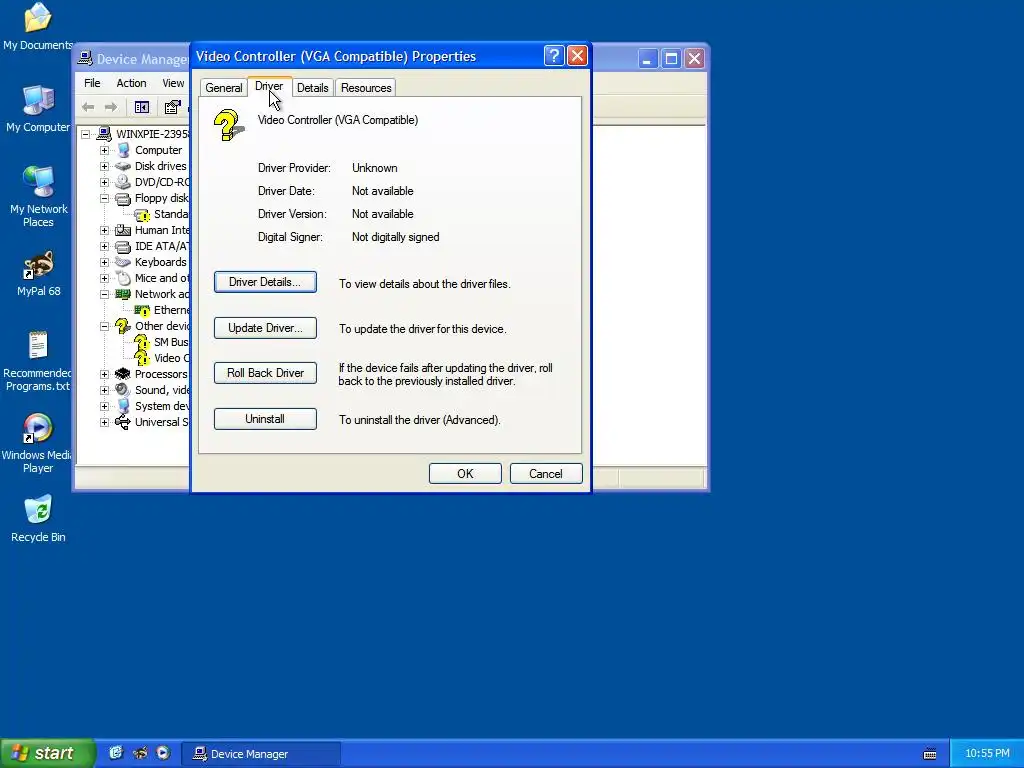Image resolution: width=1024 pixels, height=768 pixels.
Task: Open the File menu in Device Manager
Action: pos(92,83)
